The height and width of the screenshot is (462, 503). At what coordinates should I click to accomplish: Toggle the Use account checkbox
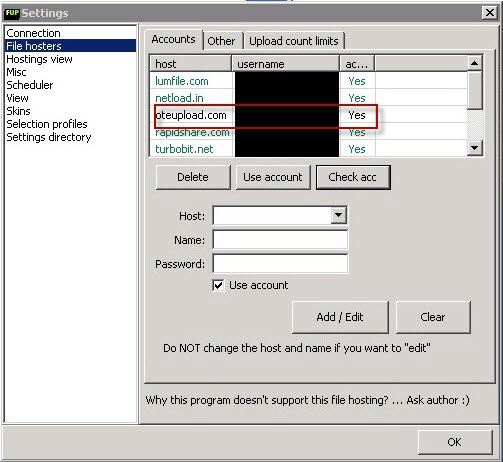pyautogui.click(x=218, y=285)
